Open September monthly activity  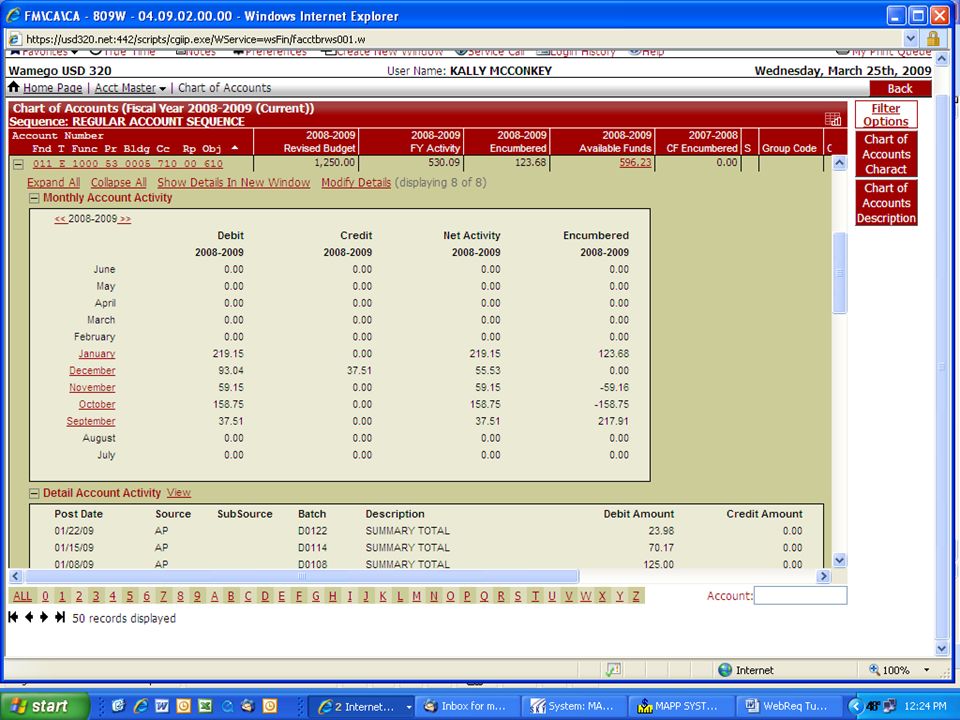91,421
